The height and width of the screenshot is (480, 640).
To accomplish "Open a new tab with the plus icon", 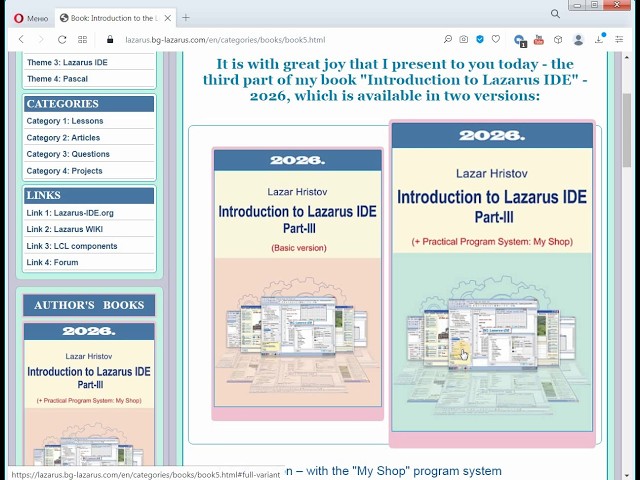I will 186,18.
